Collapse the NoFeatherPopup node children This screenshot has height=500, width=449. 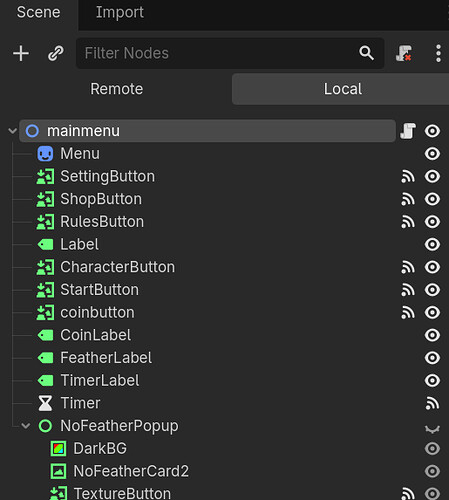point(26,426)
